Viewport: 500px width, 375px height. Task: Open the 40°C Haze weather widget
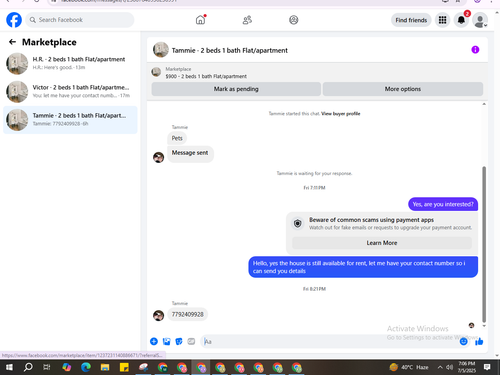(409, 367)
